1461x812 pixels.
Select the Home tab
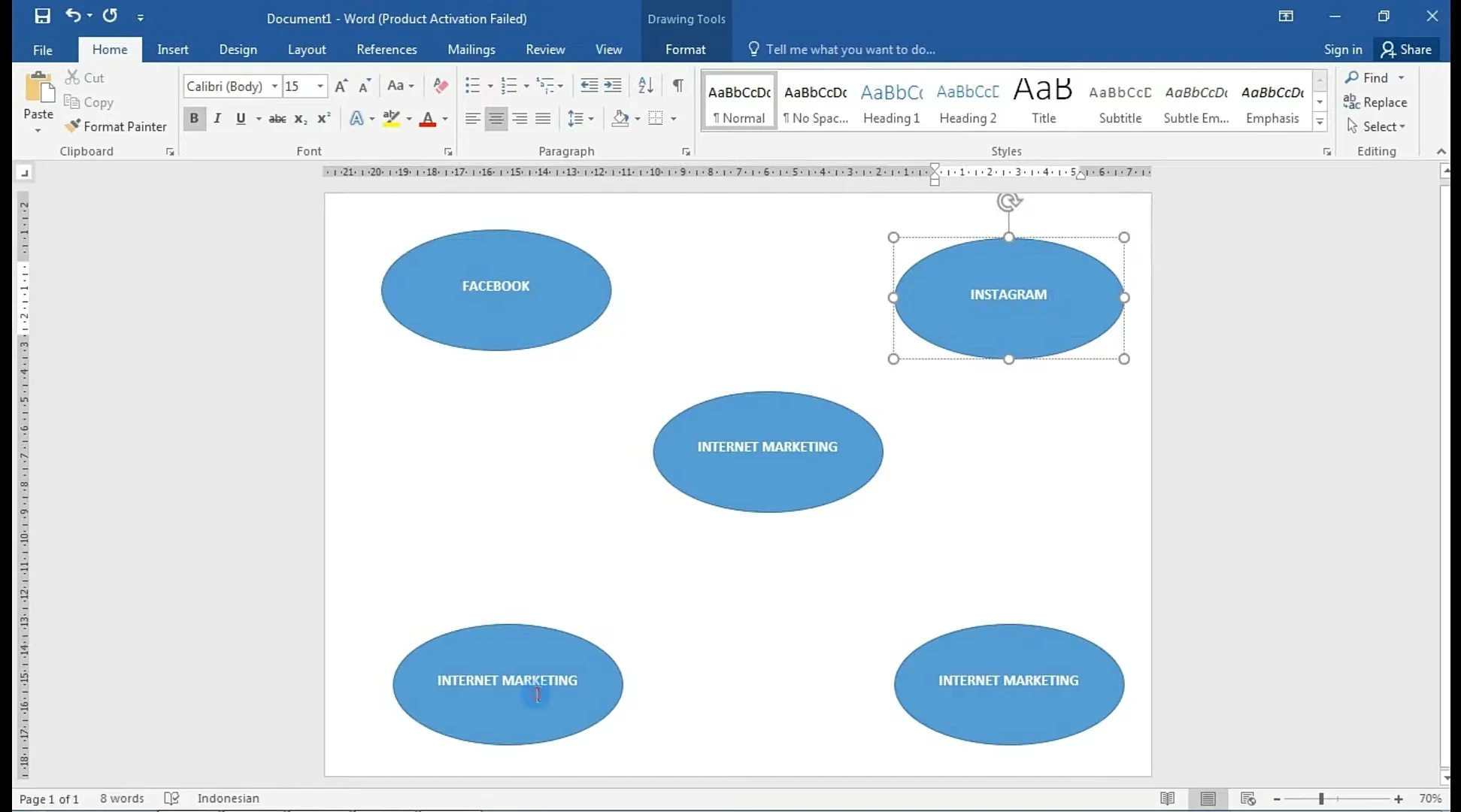click(x=109, y=49)
